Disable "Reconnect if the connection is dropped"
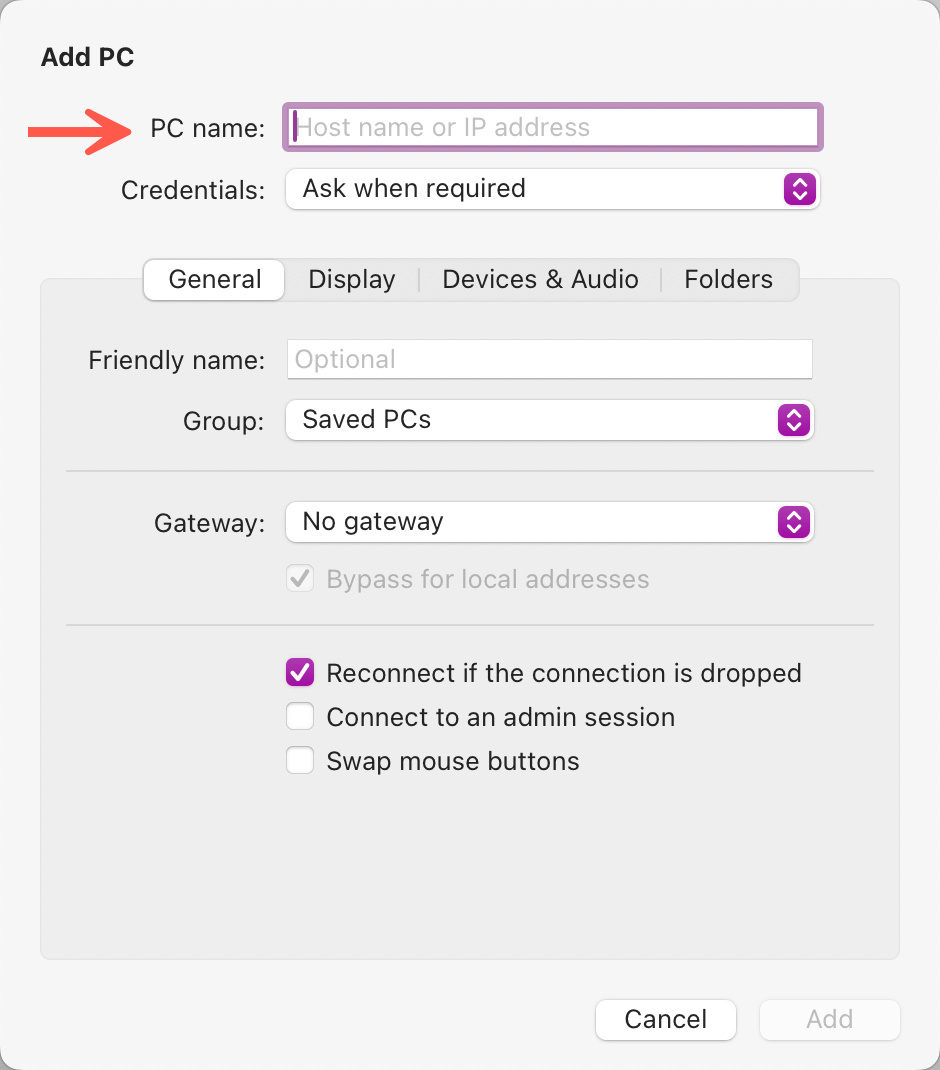Image resolution: width=940 pixels, height=1070 pixels. [299, 673]
